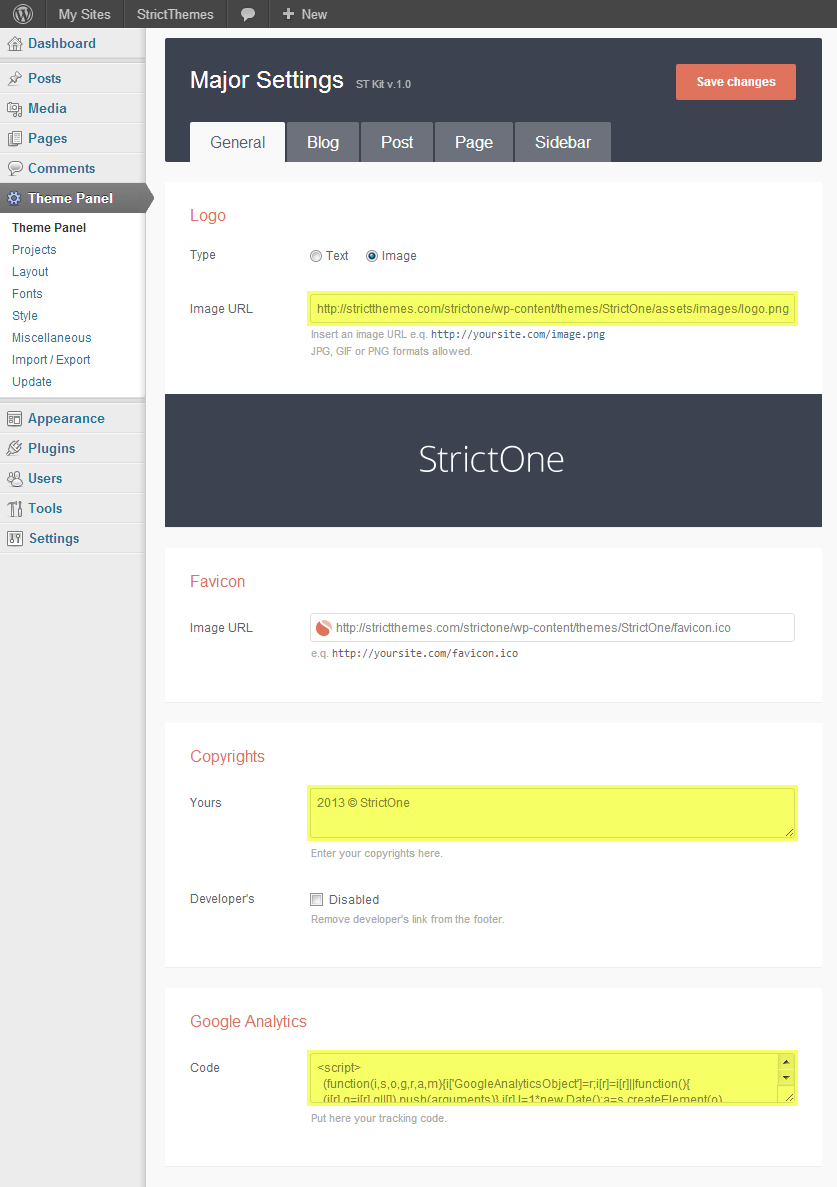Click the Users icon in sidebar
Viewport: 837px width, 1187px height.
coord(15,479)
